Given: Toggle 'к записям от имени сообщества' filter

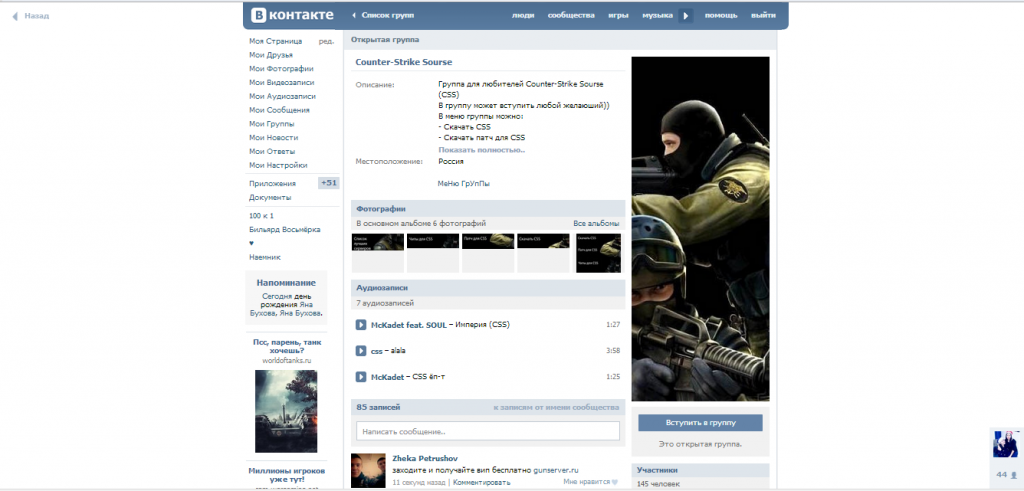Looking at the screenshot, I should [x=556, y=408].
